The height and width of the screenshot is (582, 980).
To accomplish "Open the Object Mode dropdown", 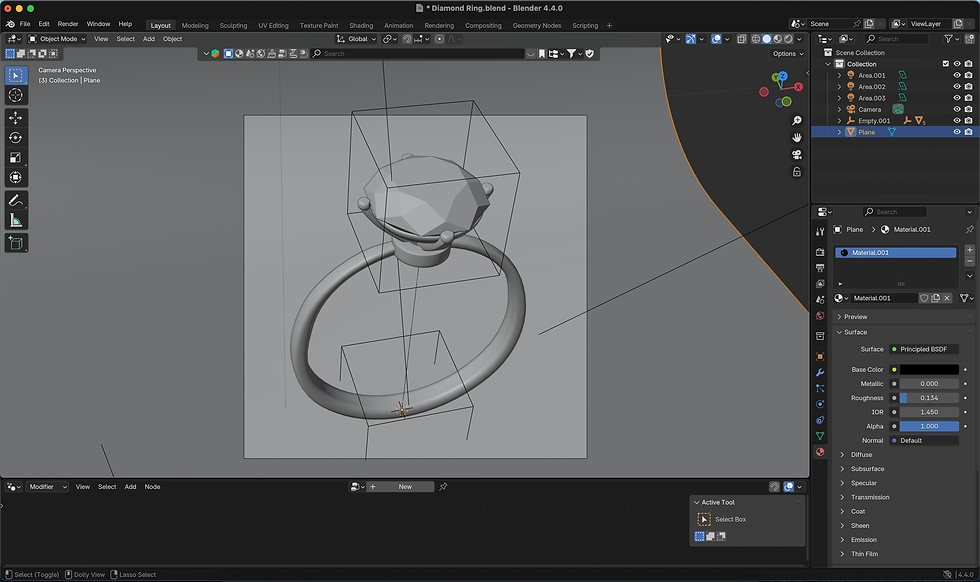I will click(x=57, y=39).
